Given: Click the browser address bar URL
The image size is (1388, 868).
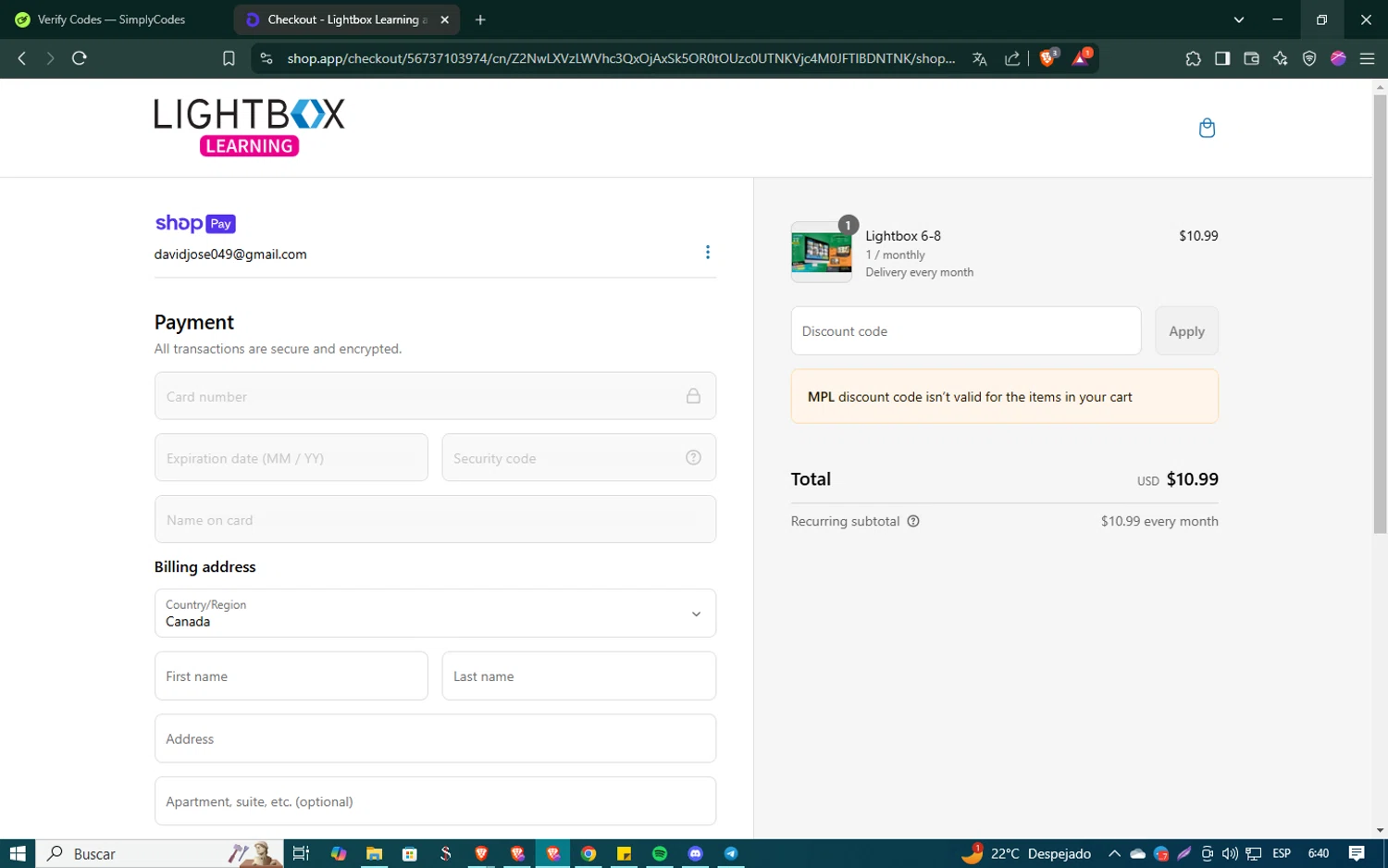Looking at the screenshot, I should tap(621, 58).
